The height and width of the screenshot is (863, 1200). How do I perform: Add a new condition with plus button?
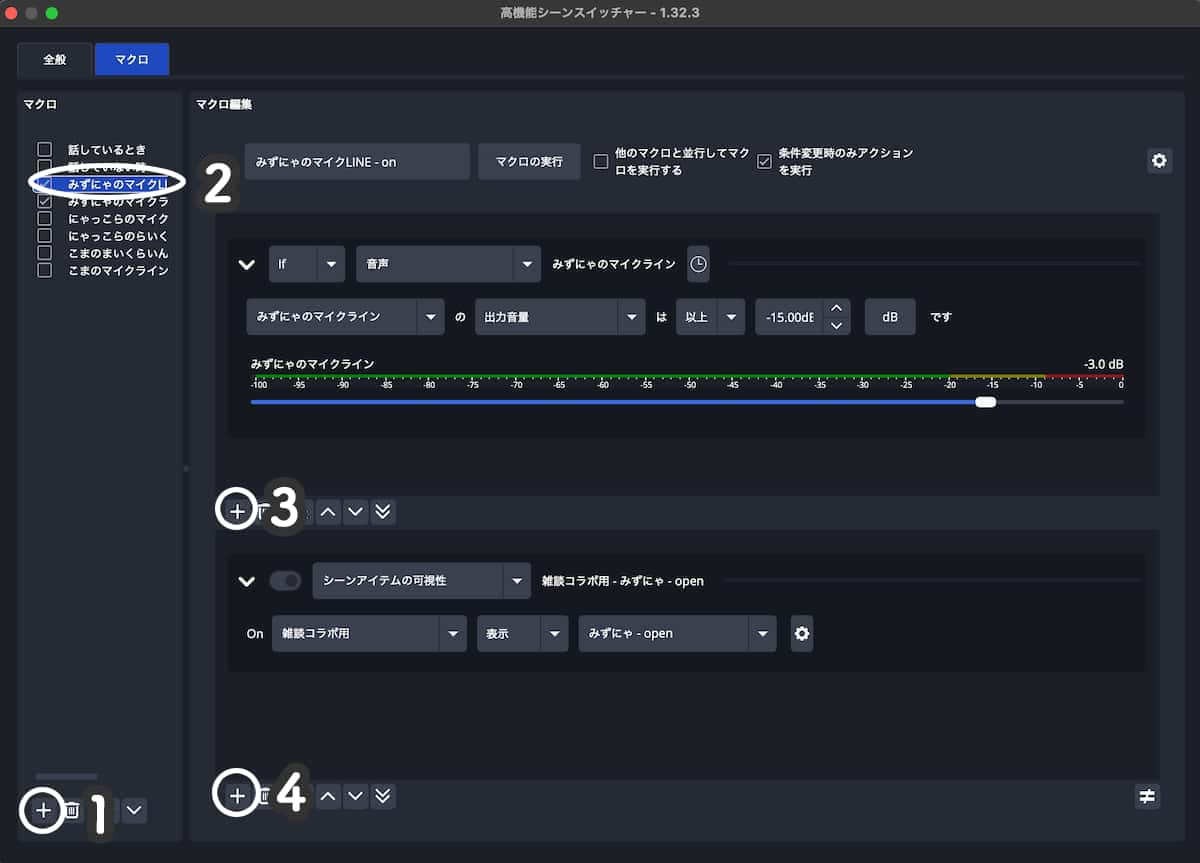point(236,511)
